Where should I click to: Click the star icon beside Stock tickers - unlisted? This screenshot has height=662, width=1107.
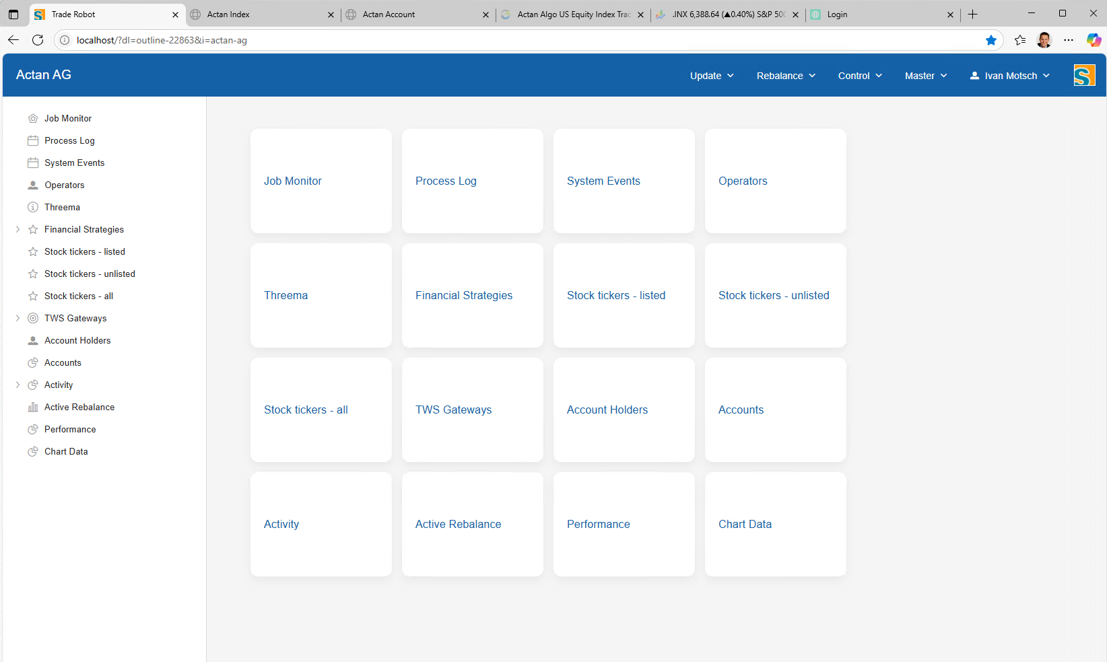pyautogui.click(x=32, y=274)
